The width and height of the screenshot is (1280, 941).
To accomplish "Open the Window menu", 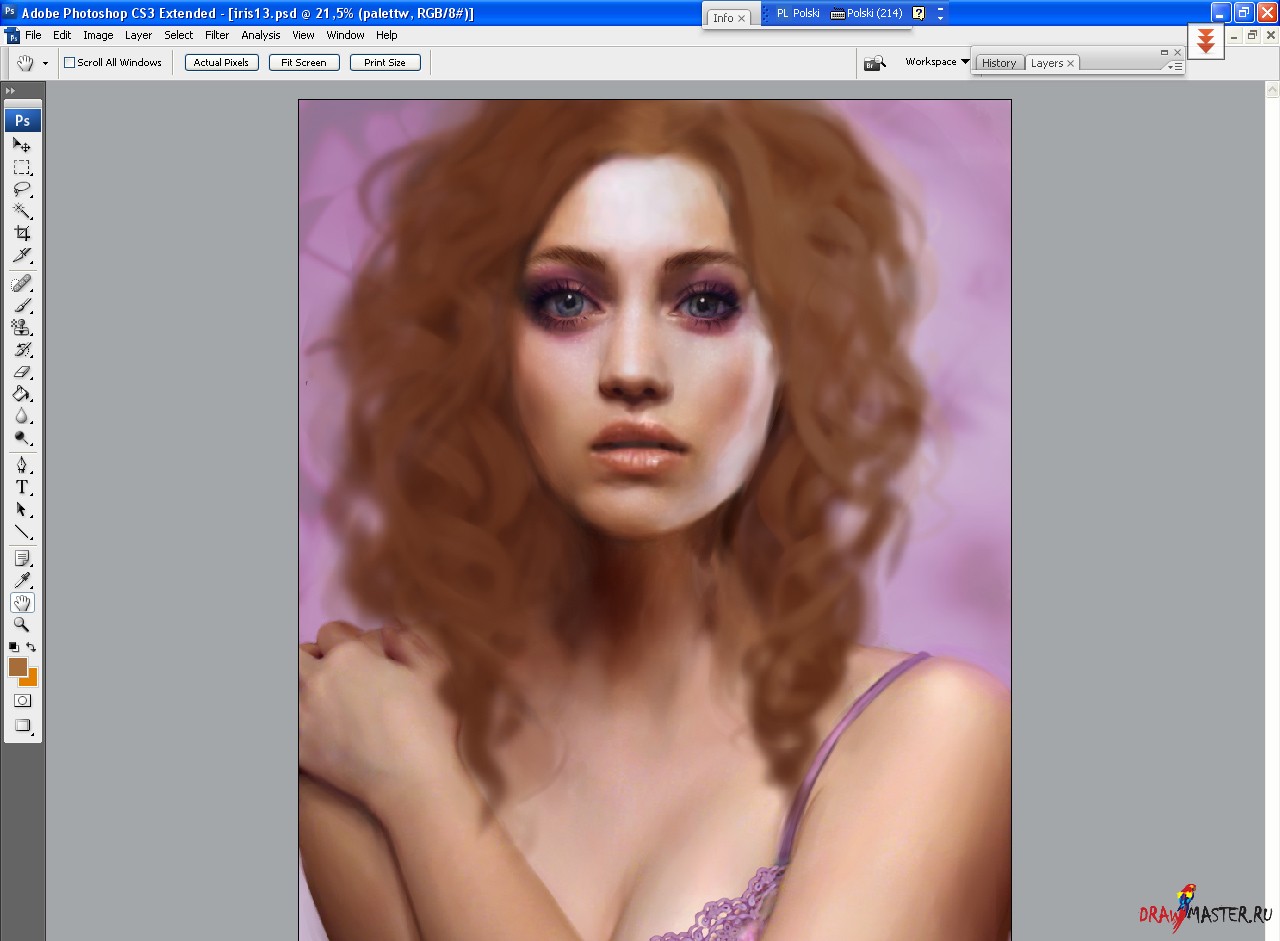I will [345, 35].
